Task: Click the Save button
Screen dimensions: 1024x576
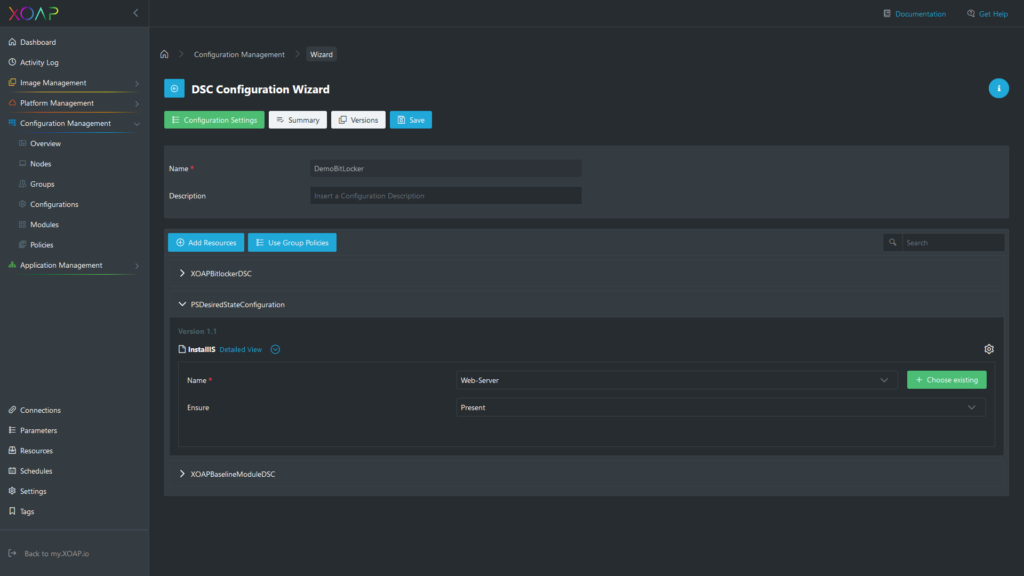Action: [x=411, y=120]
